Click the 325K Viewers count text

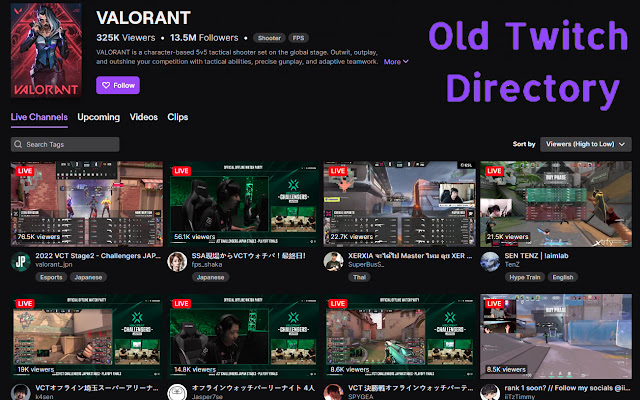[126, 38]
